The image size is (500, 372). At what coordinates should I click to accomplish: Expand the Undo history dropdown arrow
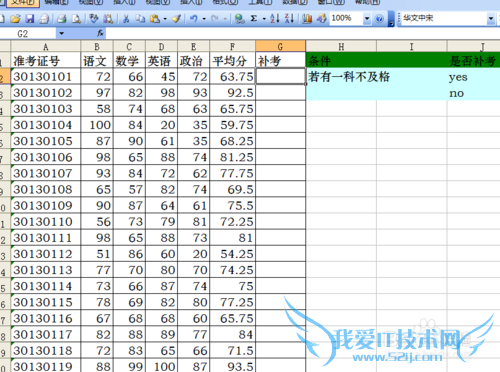click(204, 19)
